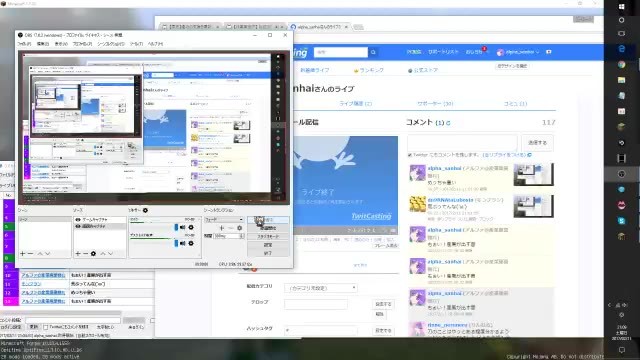
Task: Click スタジオモード button in OBS
Action: (268, 236)
